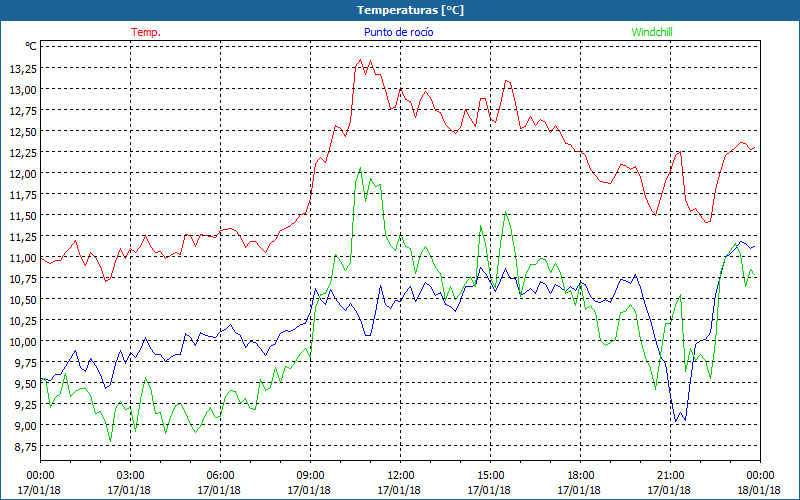800x500 pixels.
Task: Click the 11,25 y-axis value
Action: 23,237
